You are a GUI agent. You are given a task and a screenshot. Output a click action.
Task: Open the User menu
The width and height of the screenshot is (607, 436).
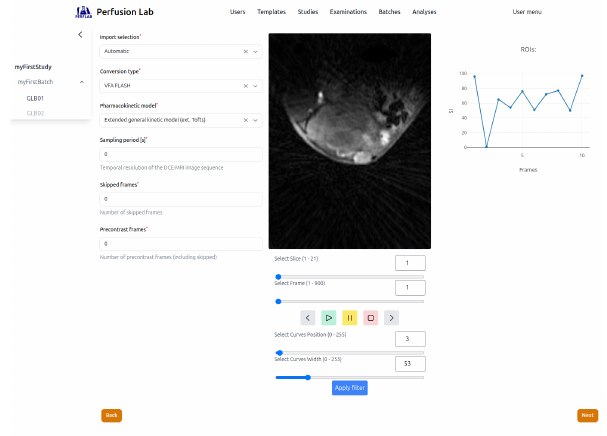coord(527,12)
